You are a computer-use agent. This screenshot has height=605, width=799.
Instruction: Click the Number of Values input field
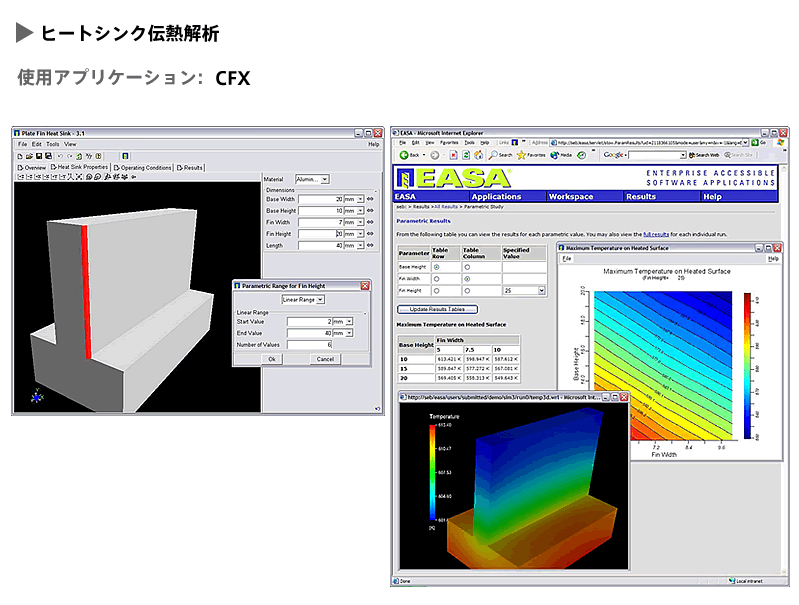tap(309, 345)
